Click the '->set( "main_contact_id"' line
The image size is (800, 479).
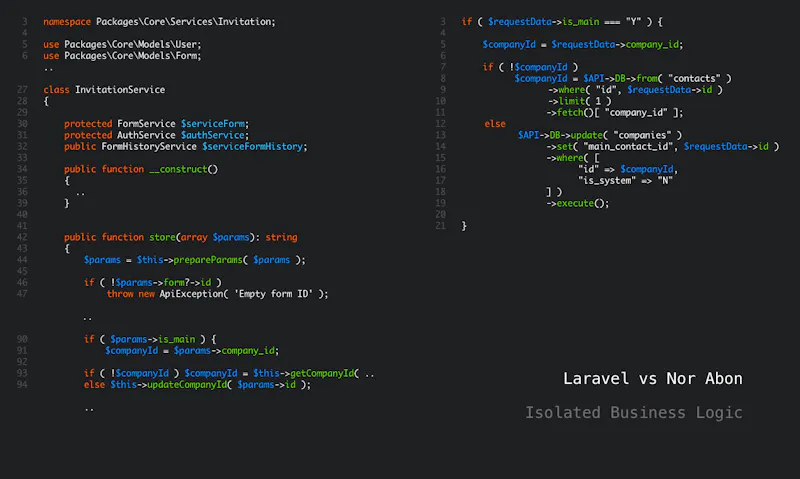pos(663,146)
